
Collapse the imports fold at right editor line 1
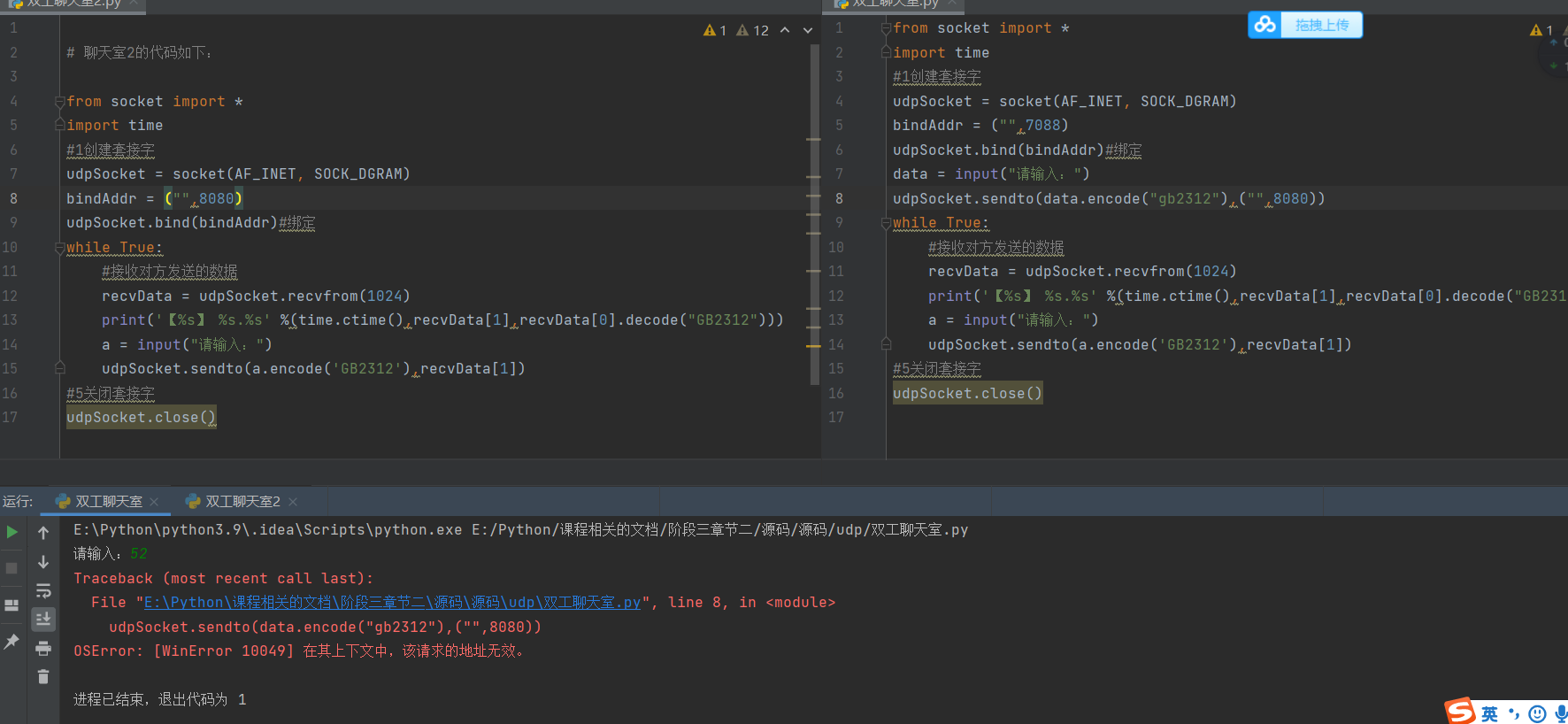[886, 28]
